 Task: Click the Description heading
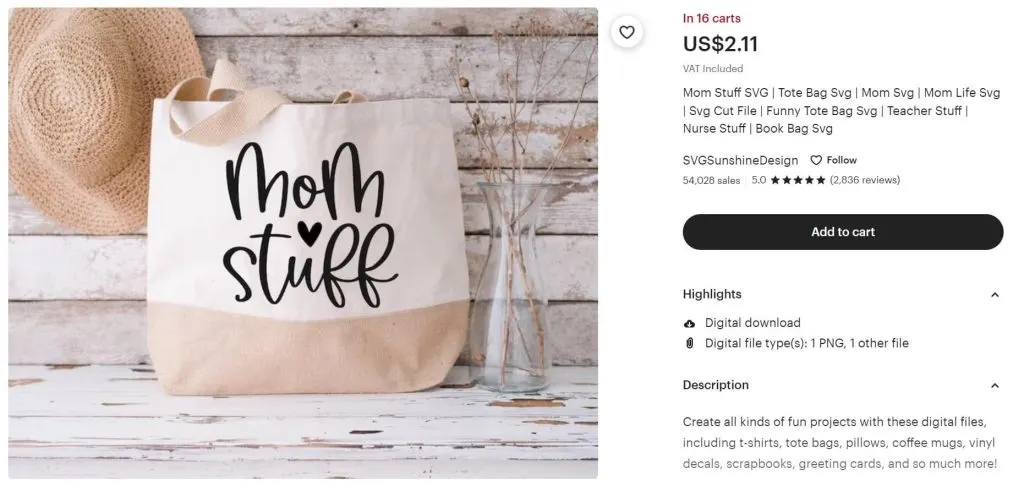pos(715,385)
